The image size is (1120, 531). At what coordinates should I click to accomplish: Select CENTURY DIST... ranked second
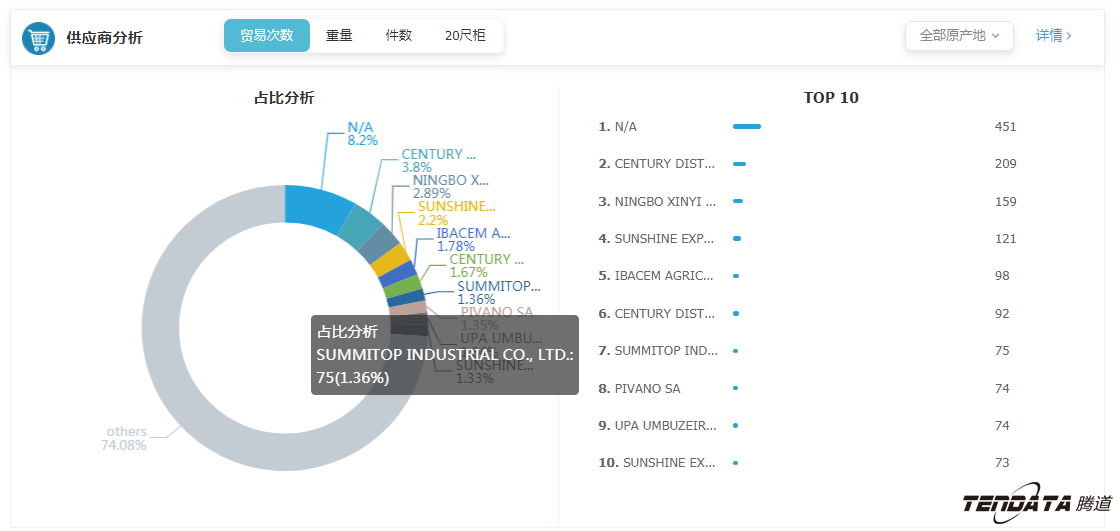click(x=664, y=164)
